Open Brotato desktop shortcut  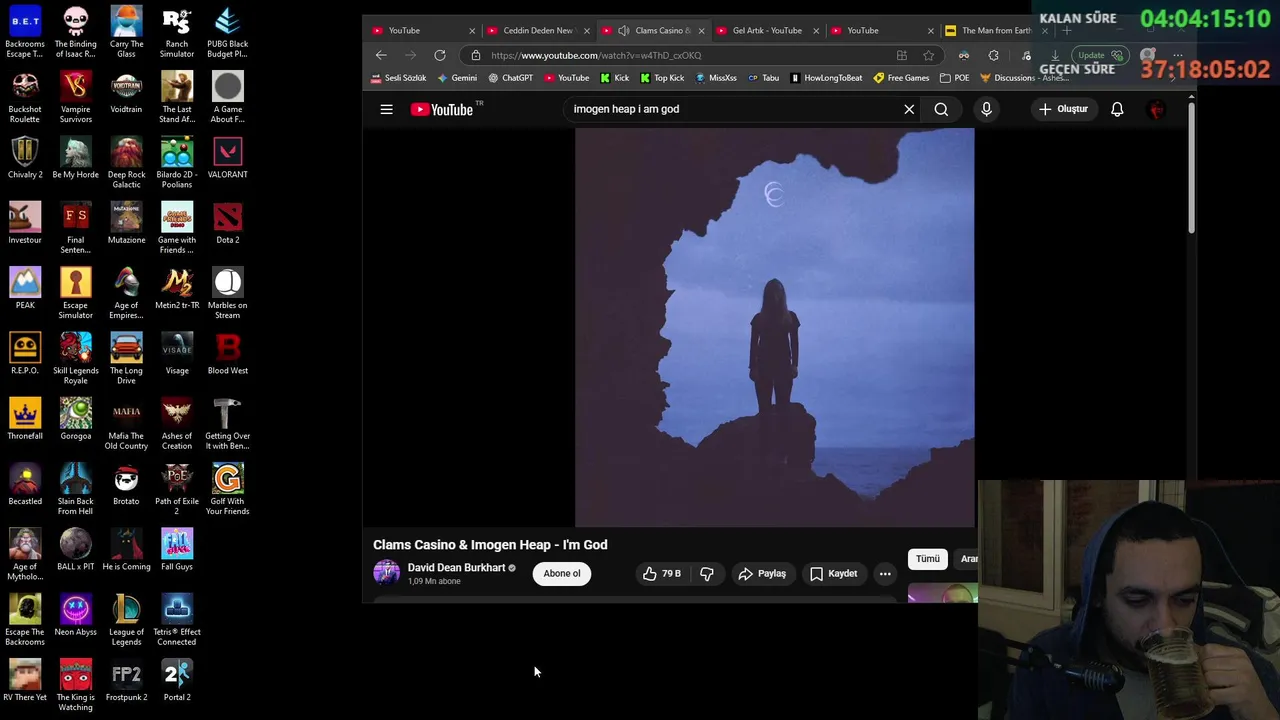[126, 485]
